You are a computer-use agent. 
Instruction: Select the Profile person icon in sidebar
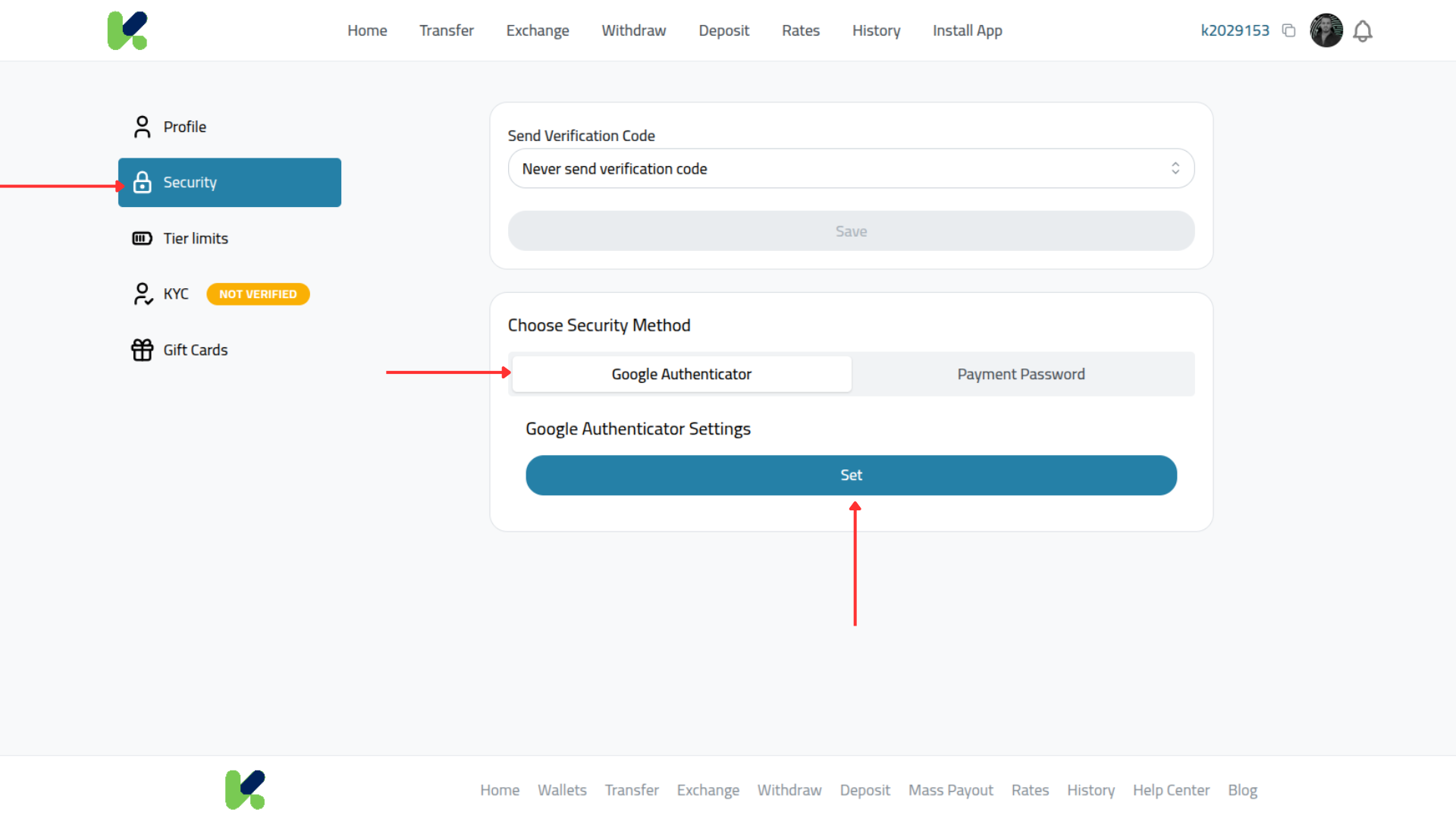click(142, 127)
